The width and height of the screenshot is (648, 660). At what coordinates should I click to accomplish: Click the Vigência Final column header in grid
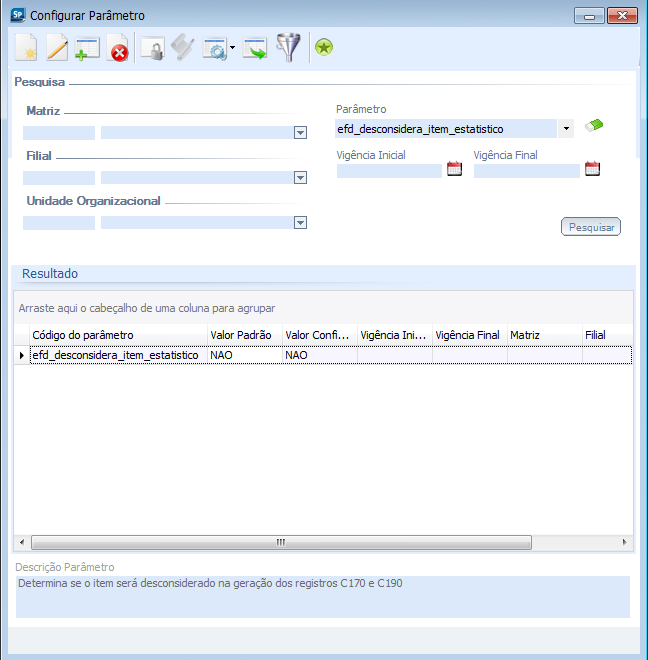click(x=470, y=335)
